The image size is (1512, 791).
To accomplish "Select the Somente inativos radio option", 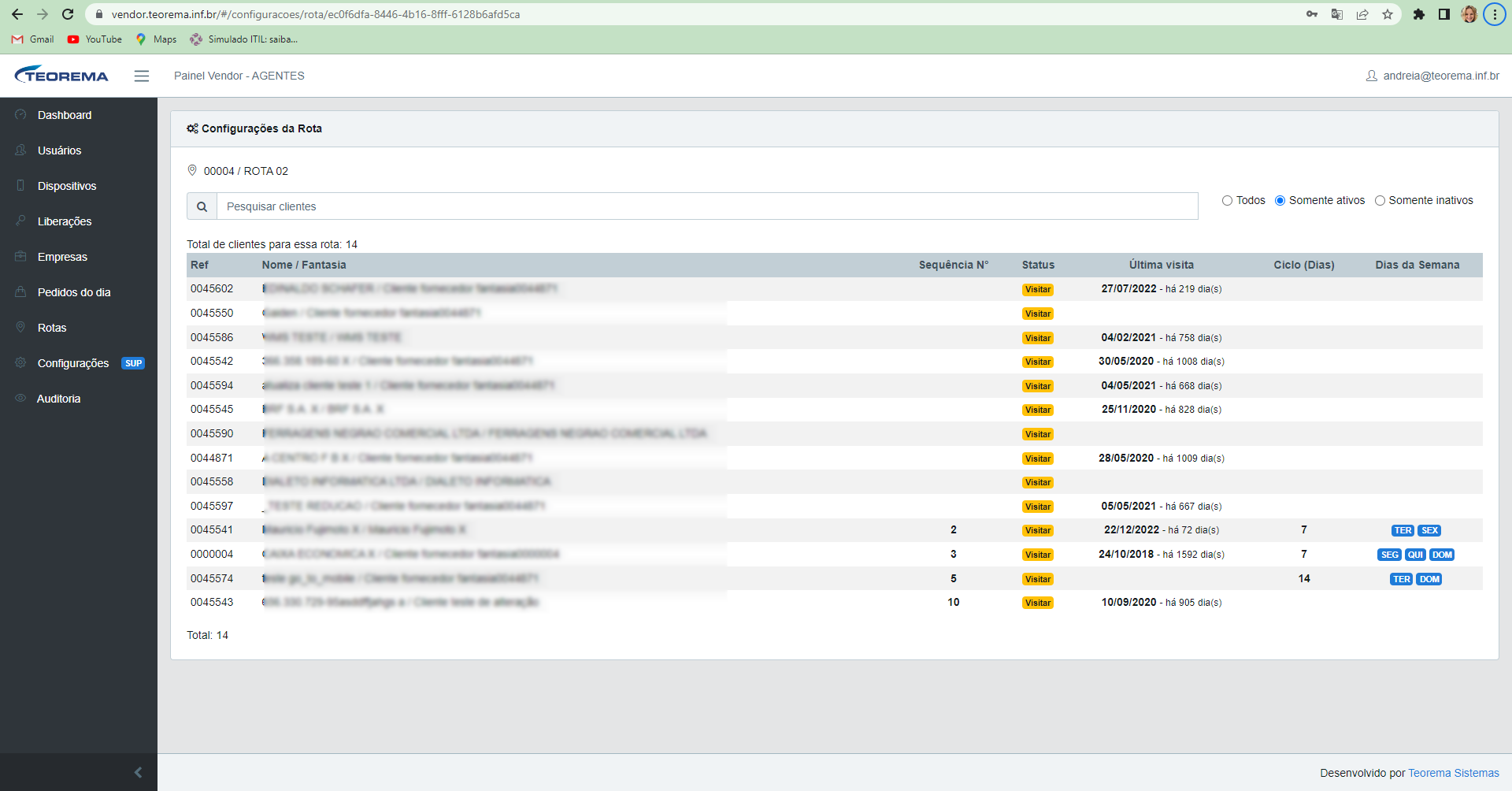I will tap(1380, 200).
